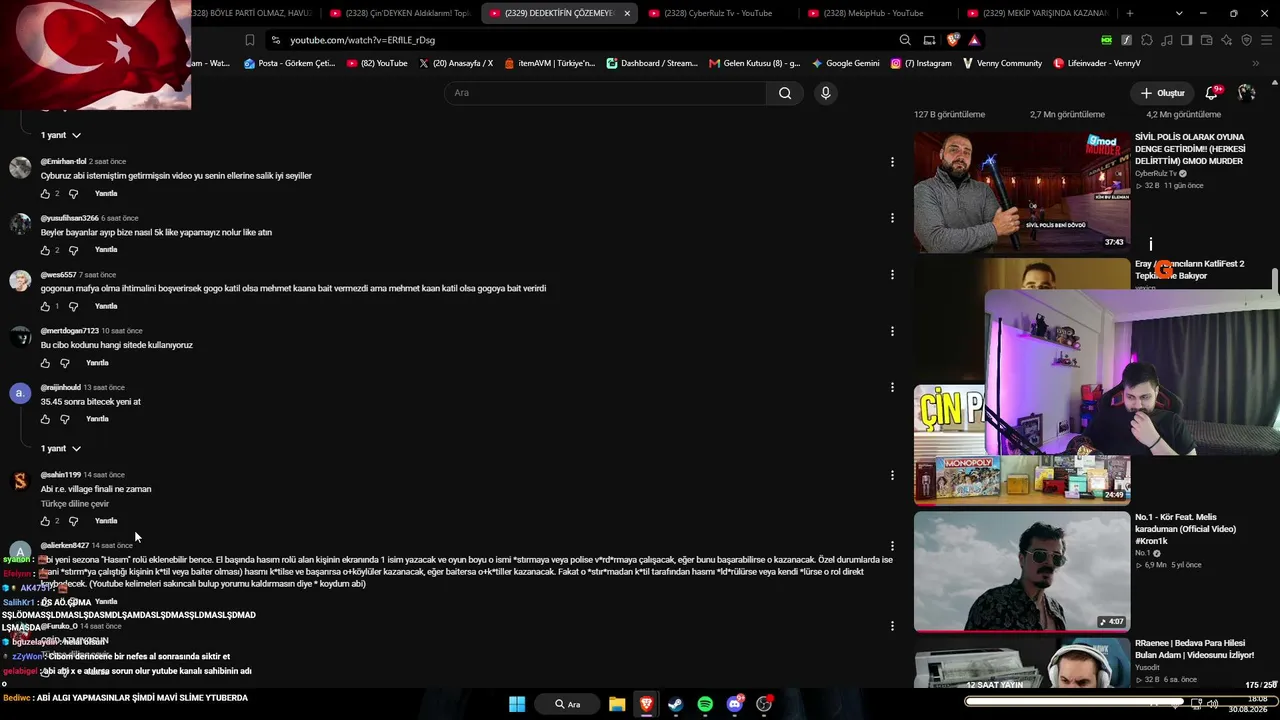1280x720 pixels.
Task: Bookmark this page with the bookmark icon
Action: (250, 40)
